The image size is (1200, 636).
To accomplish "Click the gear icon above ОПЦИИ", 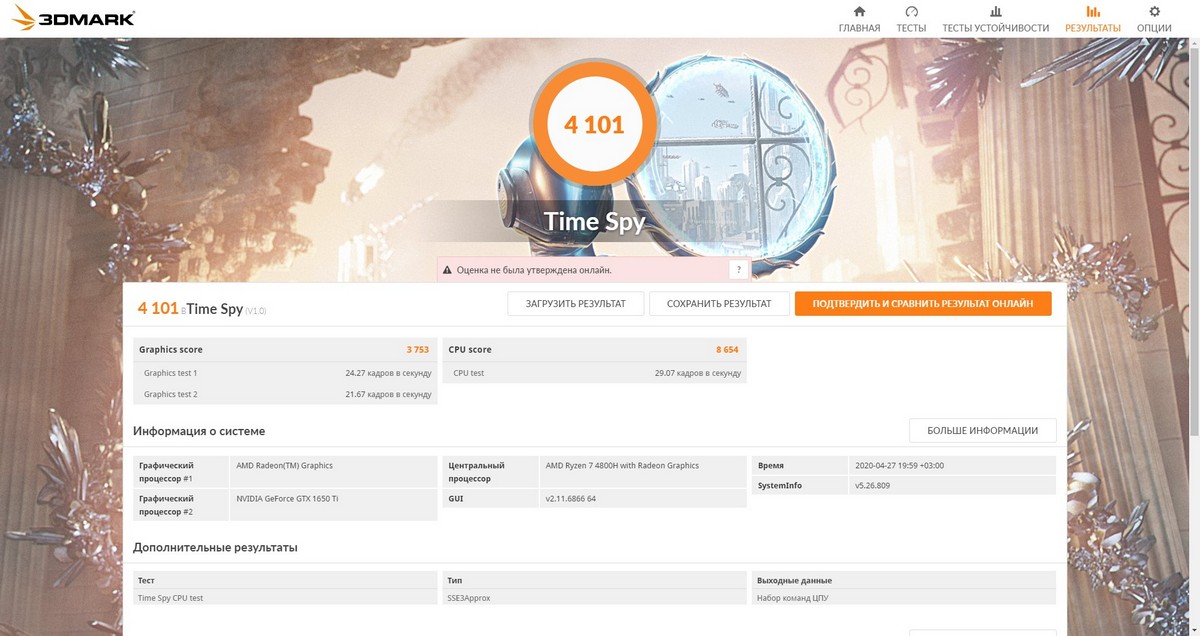I will point(1154,11).
